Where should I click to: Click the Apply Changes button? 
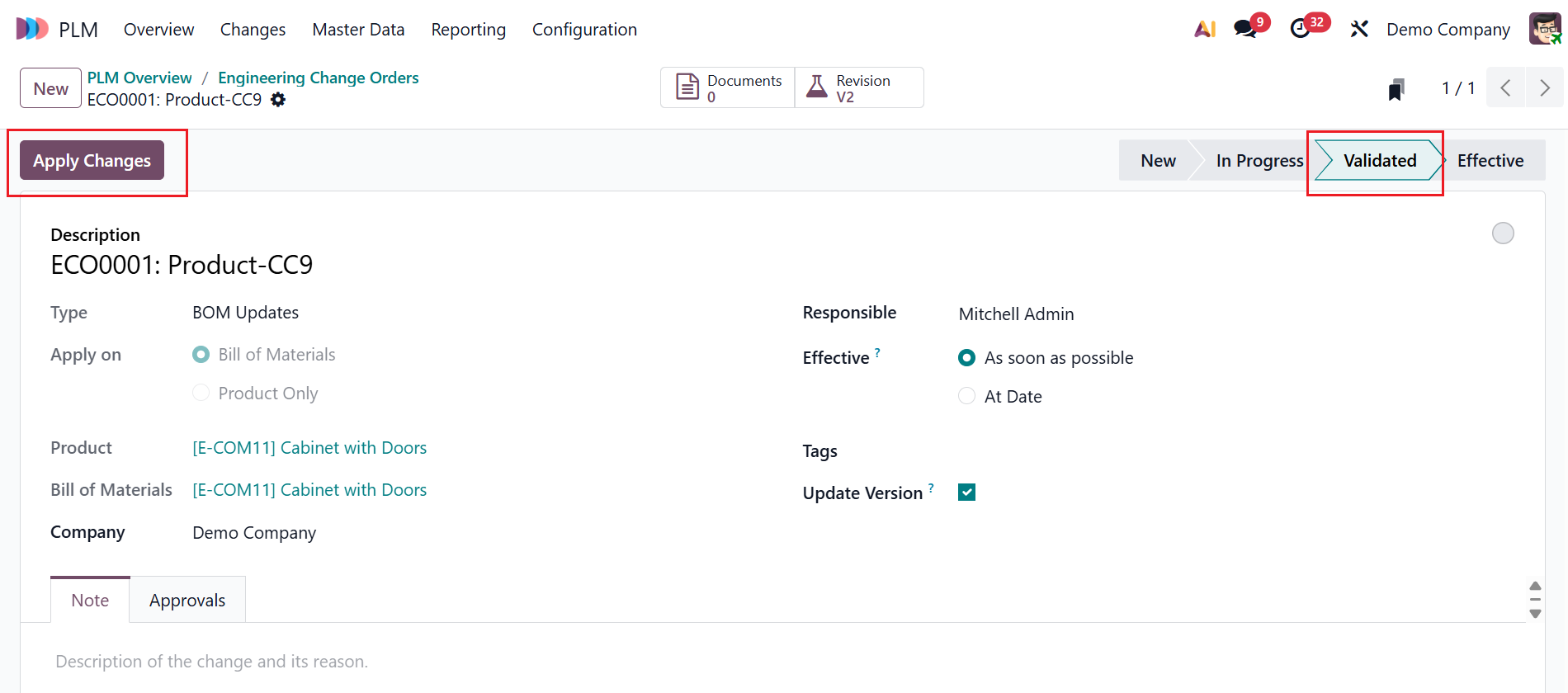coord(92,161)
